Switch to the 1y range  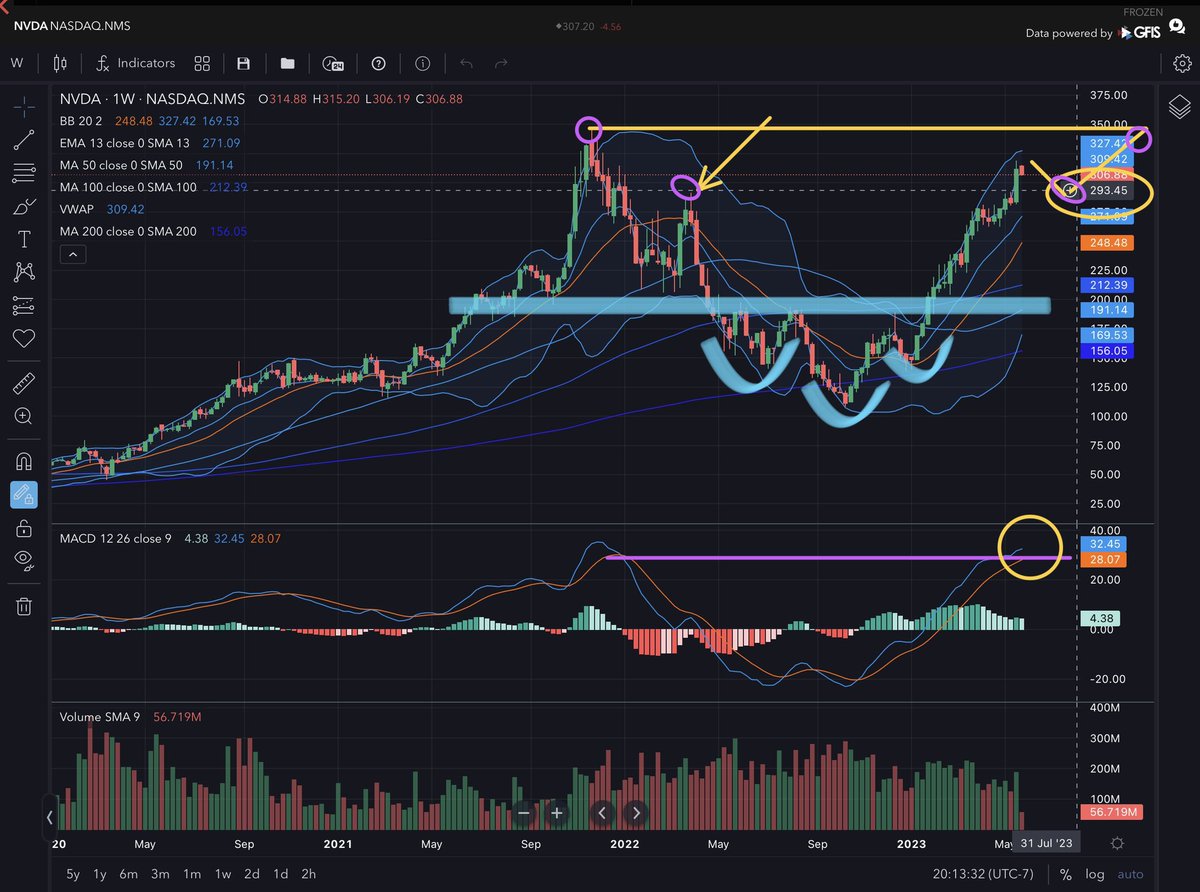click(100, 874)
